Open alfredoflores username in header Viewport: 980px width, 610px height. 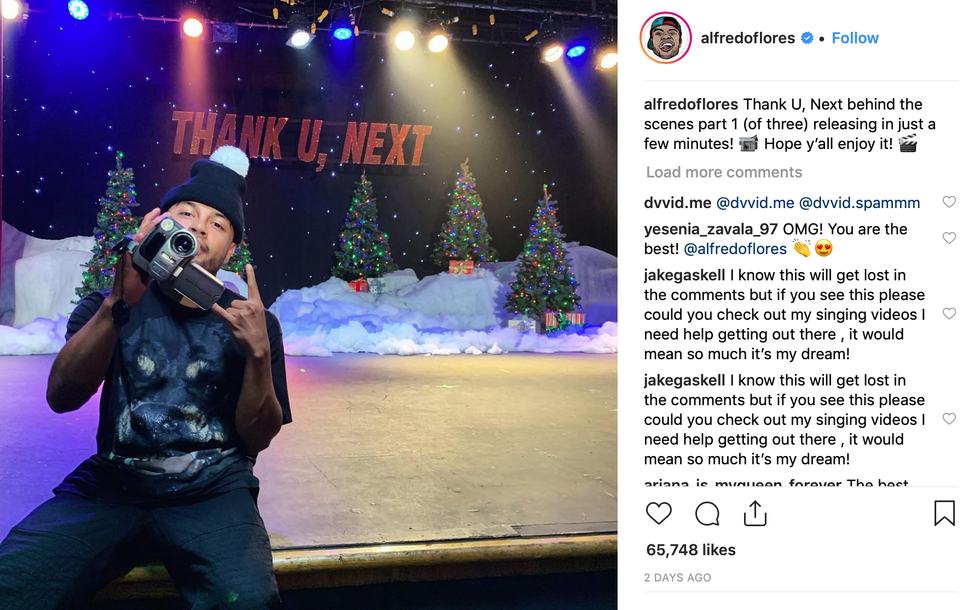tap(748, 38)
